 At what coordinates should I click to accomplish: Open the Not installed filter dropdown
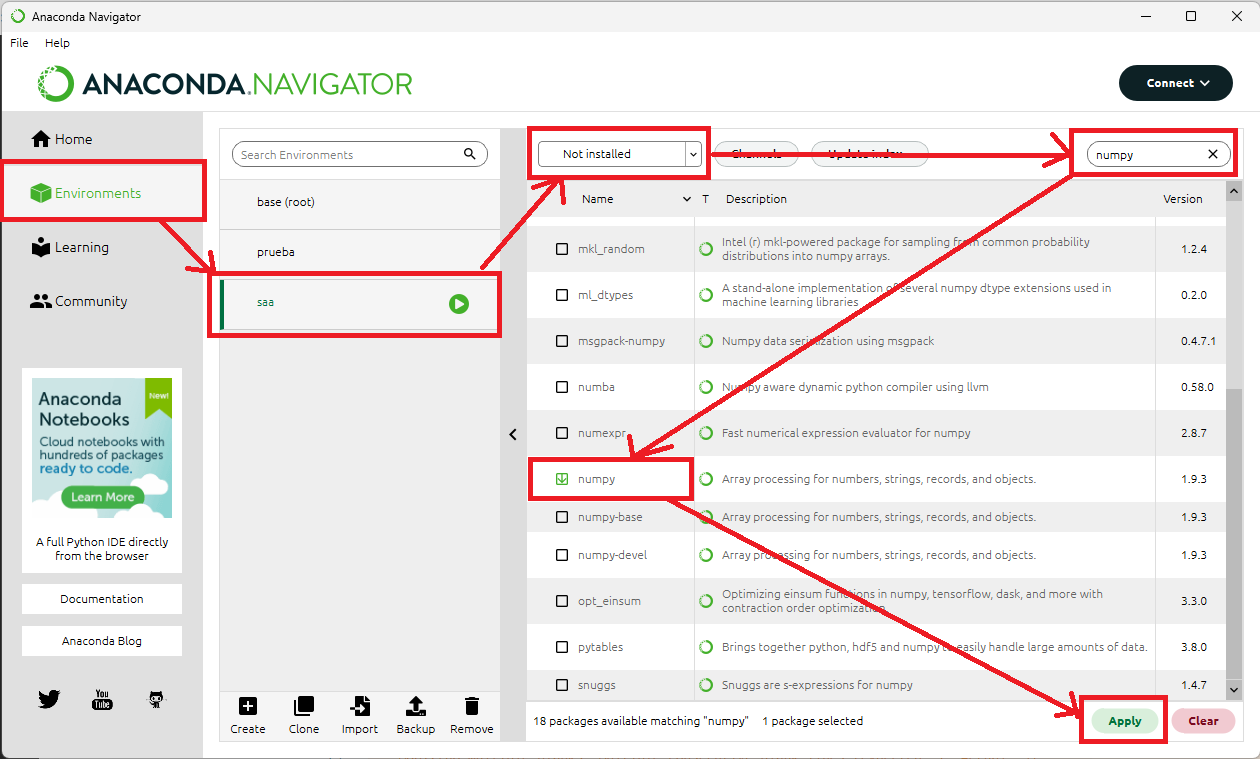click(x=619, y=154)
